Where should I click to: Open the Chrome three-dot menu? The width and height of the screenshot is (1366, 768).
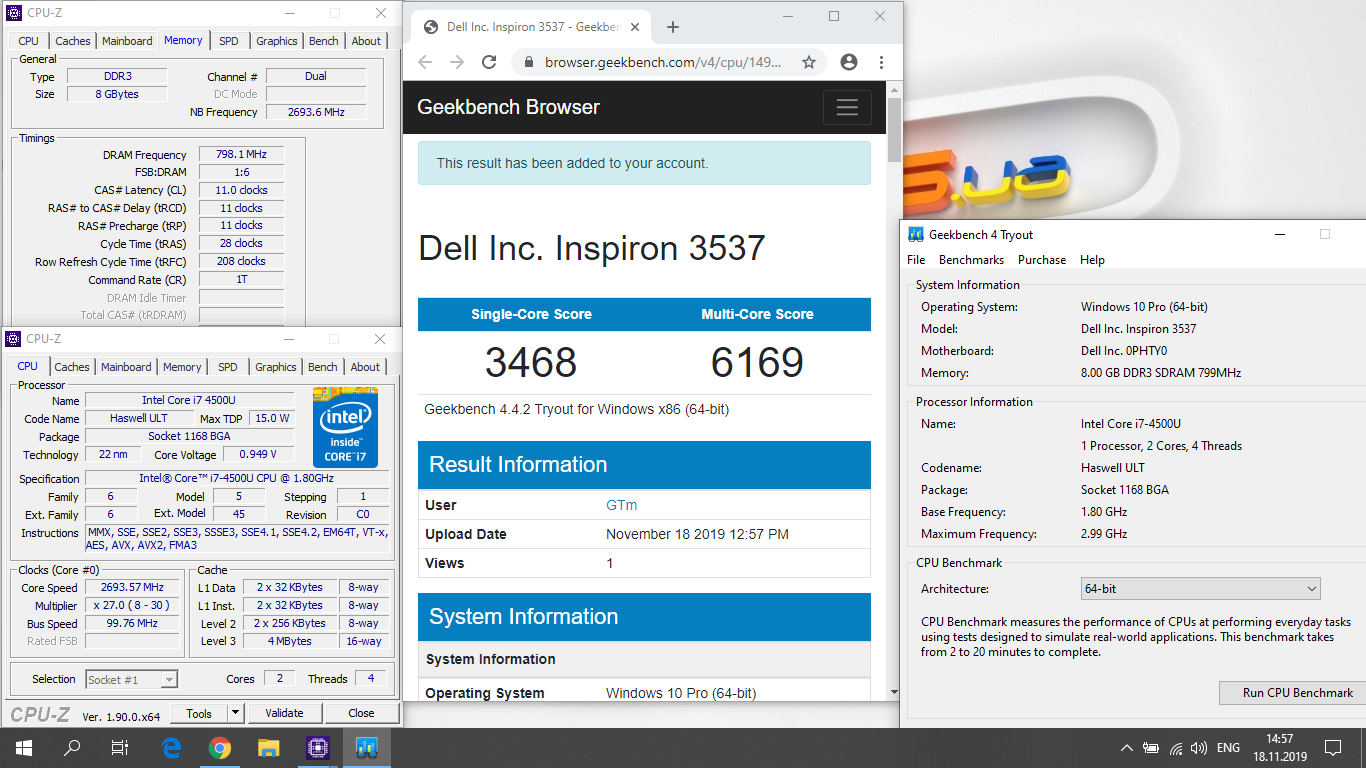[x=881, y=62]
